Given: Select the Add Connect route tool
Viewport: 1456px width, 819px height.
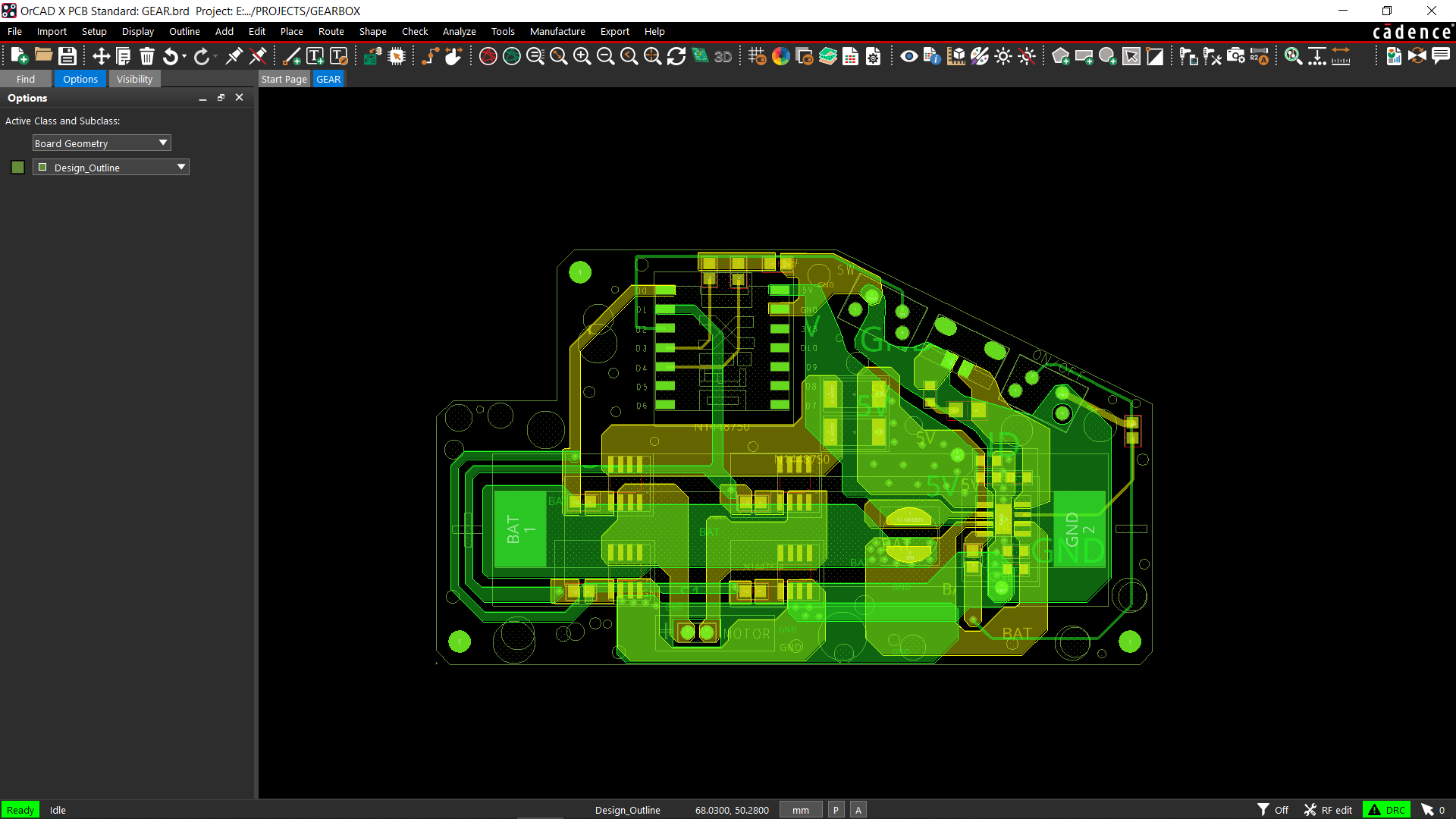Looking at the screenshot, I should [430, 56].
